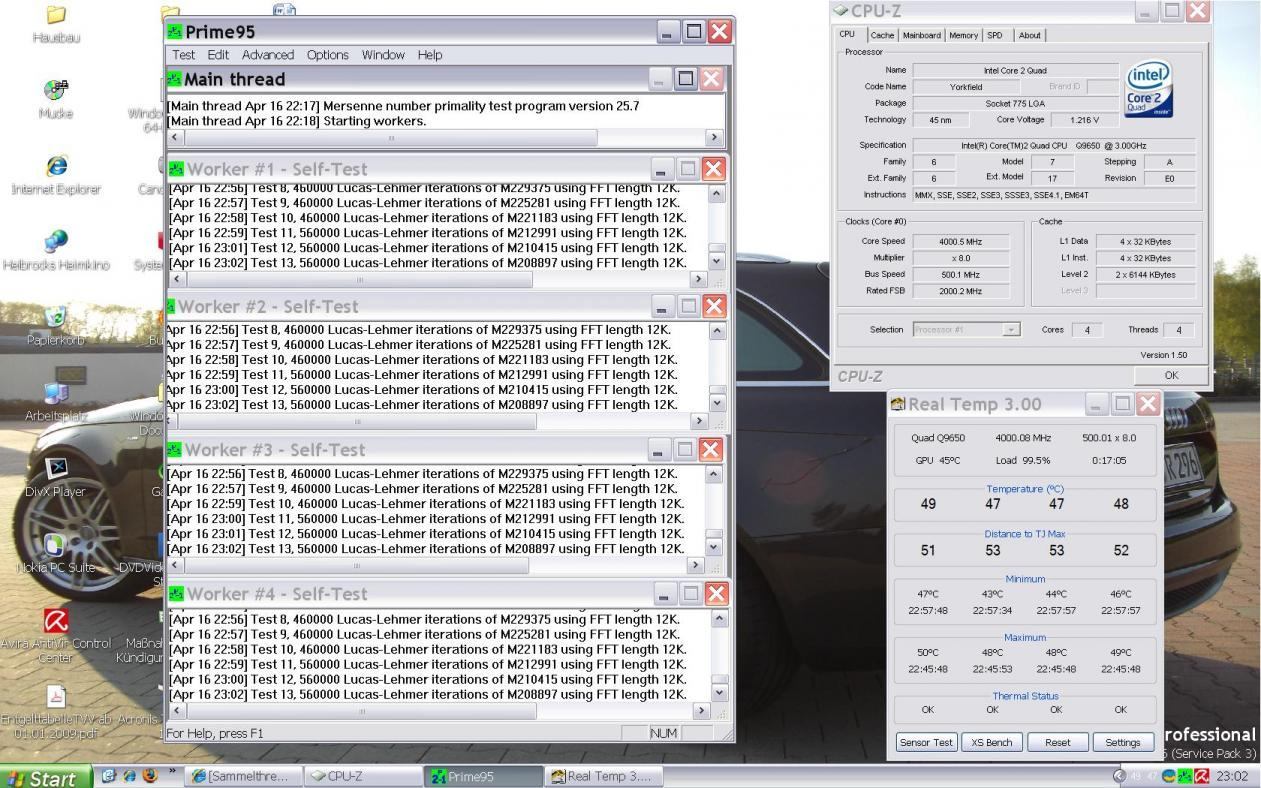Select Prime95 taskbar button
This screenshot has height=788, width=1261.
484,777
